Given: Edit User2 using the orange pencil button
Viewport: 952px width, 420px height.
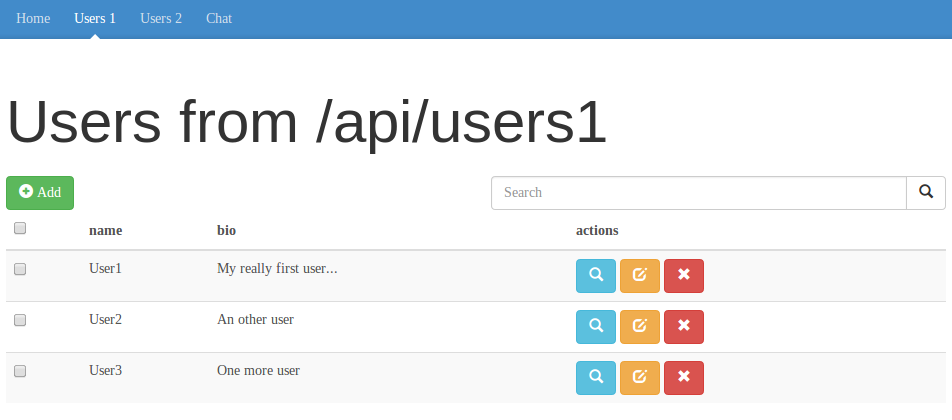Looking at the screenshot, I should [x=639, y=327].
